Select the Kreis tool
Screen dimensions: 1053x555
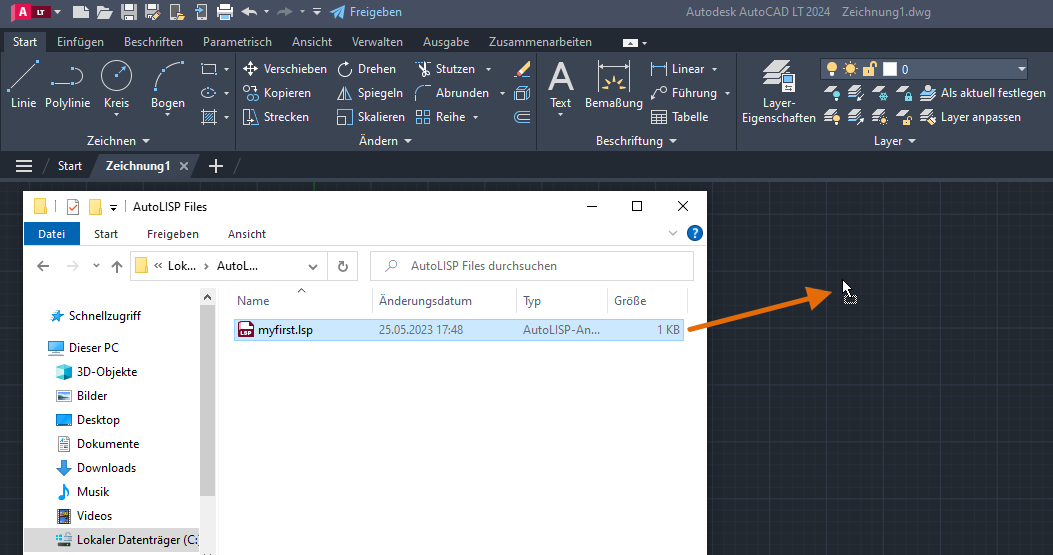pos(116,81)
